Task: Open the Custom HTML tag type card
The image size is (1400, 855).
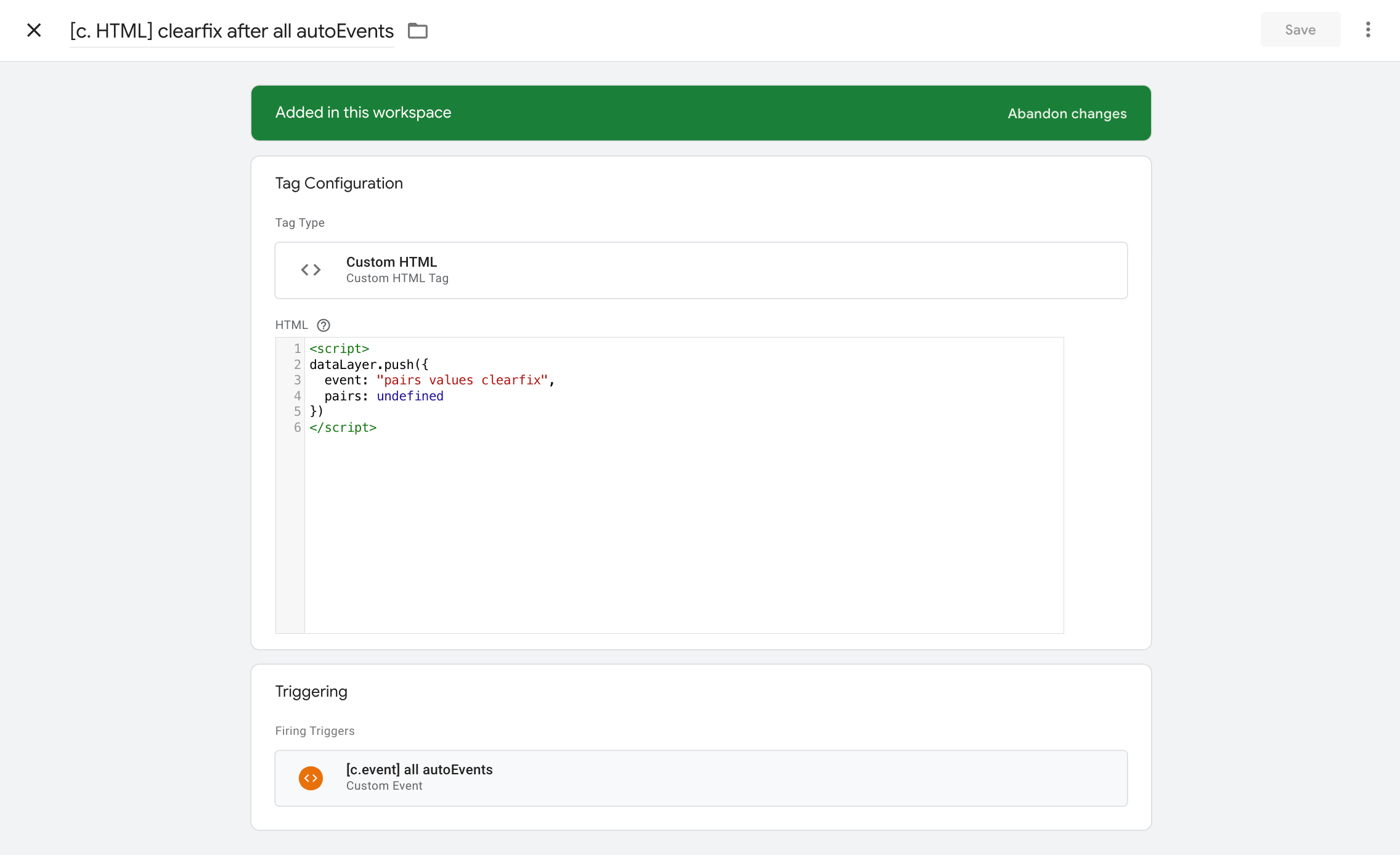Action: click(x=701, y=270)
